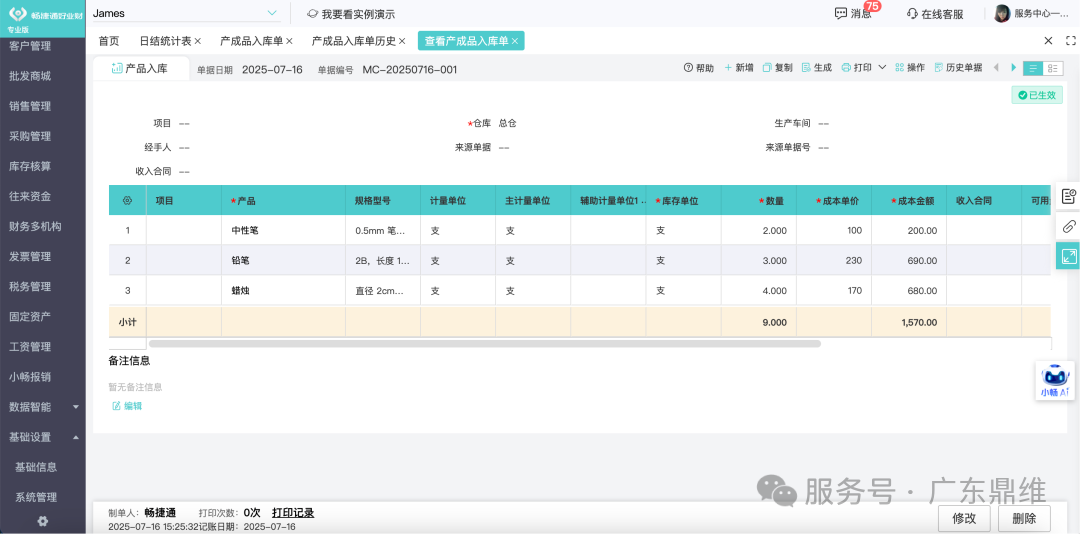This screenshot has width=1080, height=534.
Task: Click the 我要看实例演示 icon link
Action: pyautogui.click(x=351, y=14)
